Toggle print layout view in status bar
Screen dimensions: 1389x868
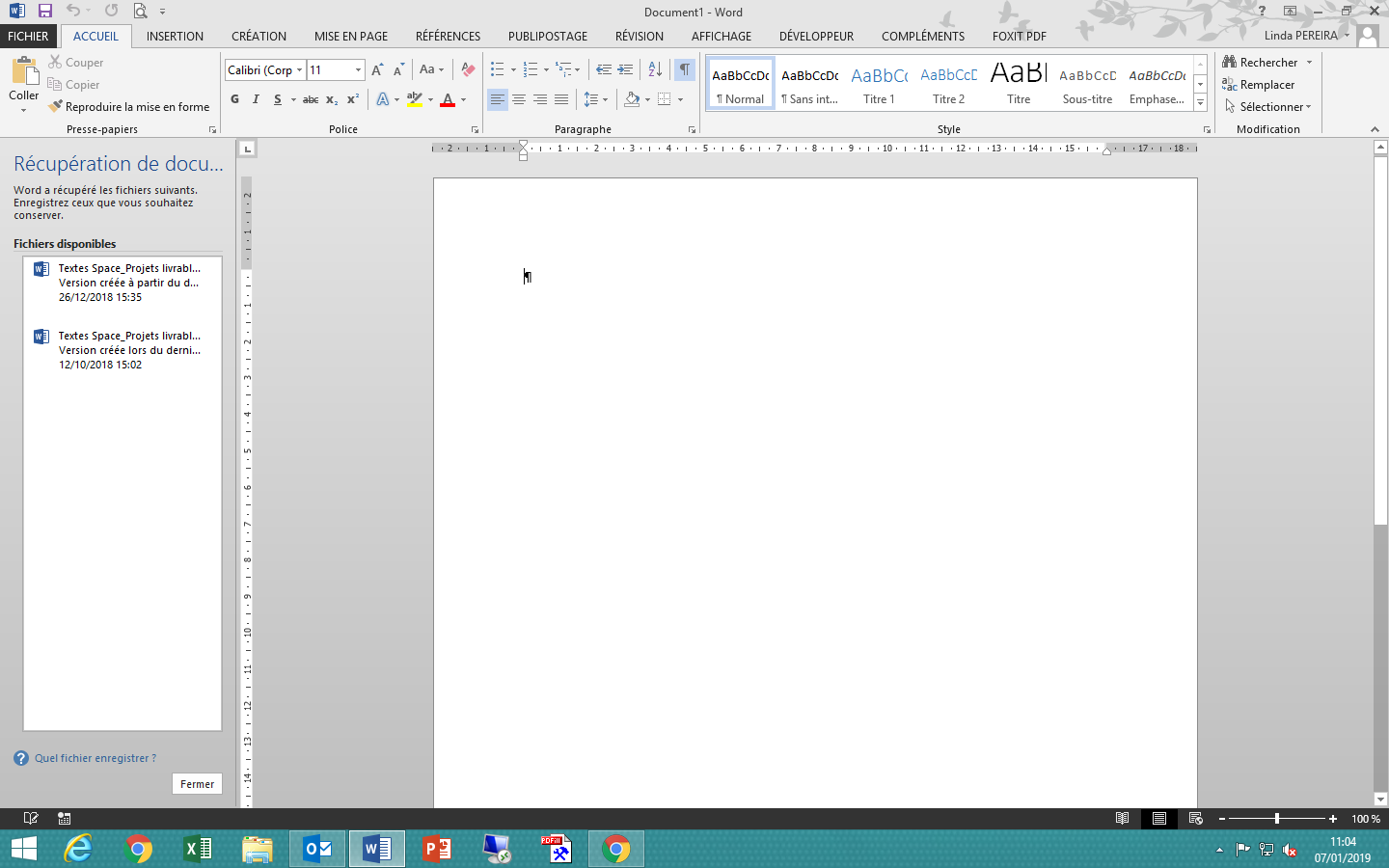(1158, 818)
